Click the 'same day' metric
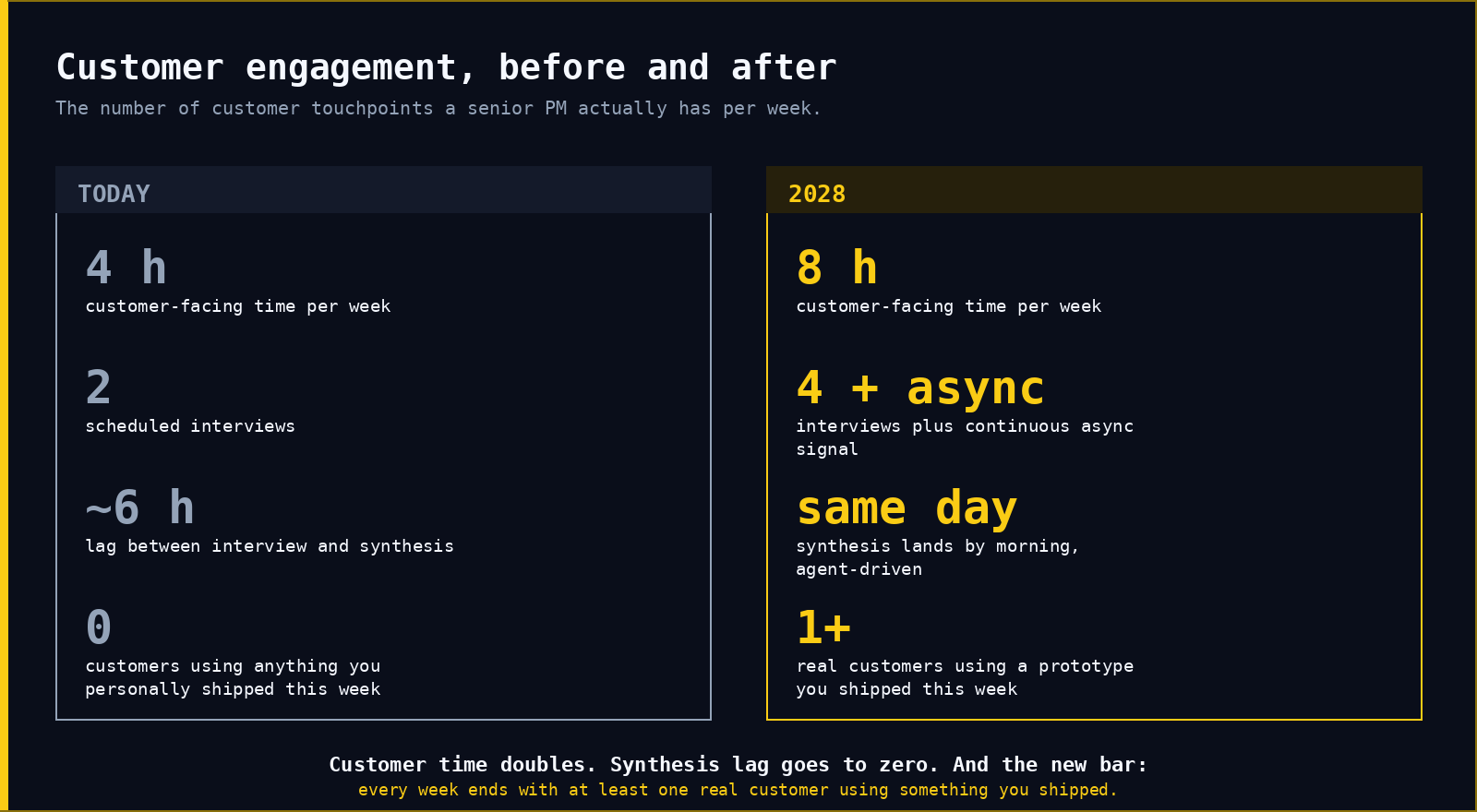The height and width of the screenshot is (812, 1477). point(907,508)
